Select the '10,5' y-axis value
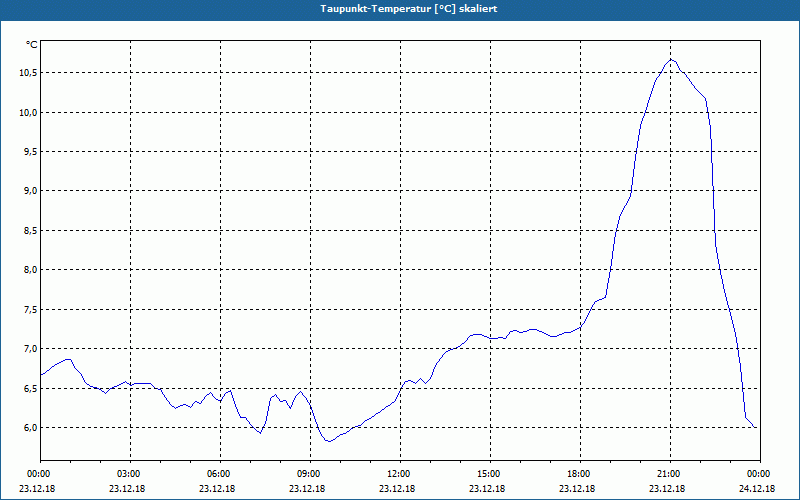 point(28,73)
